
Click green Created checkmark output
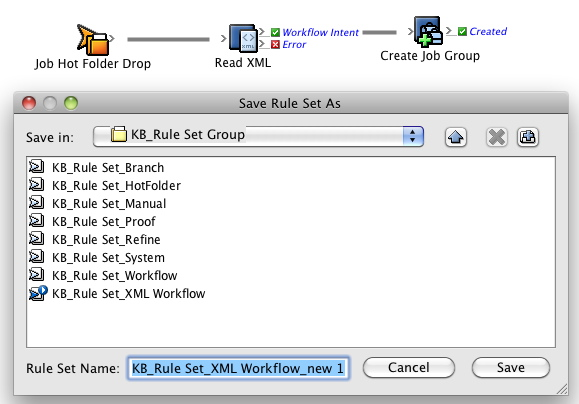(x=462, y=31)
